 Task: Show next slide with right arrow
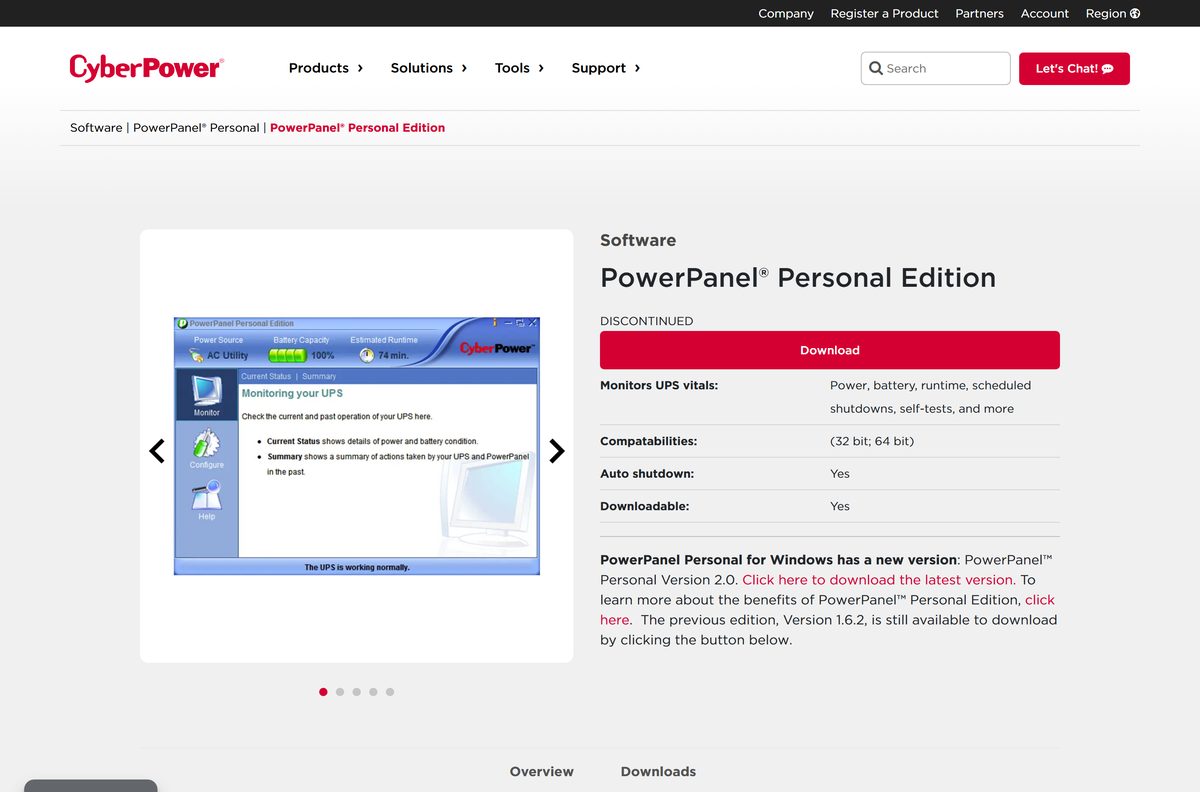[x=557, y=451]
